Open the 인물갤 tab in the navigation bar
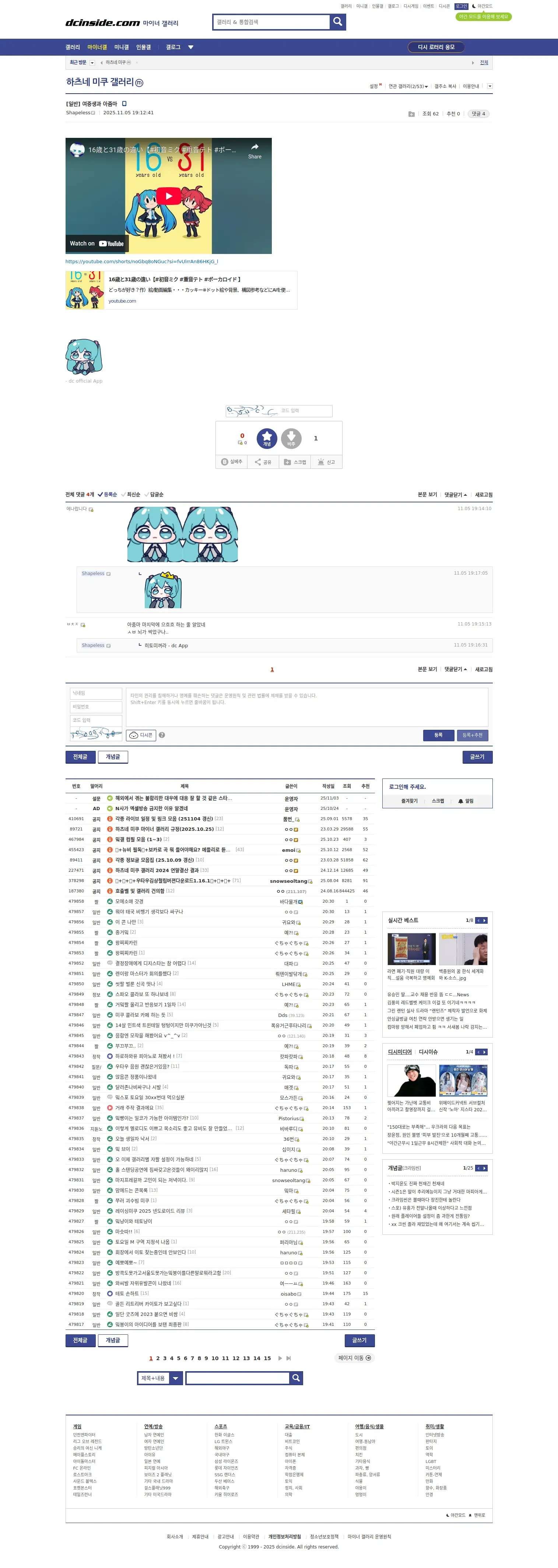 point(144,47)
